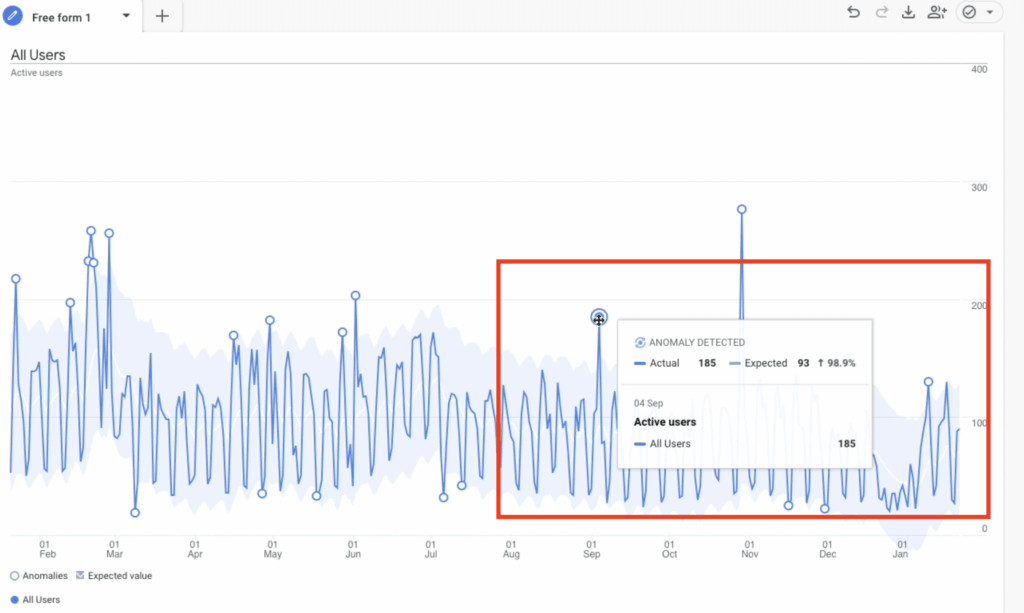
Task: Redo the last change
Action: tap(881, 12)
